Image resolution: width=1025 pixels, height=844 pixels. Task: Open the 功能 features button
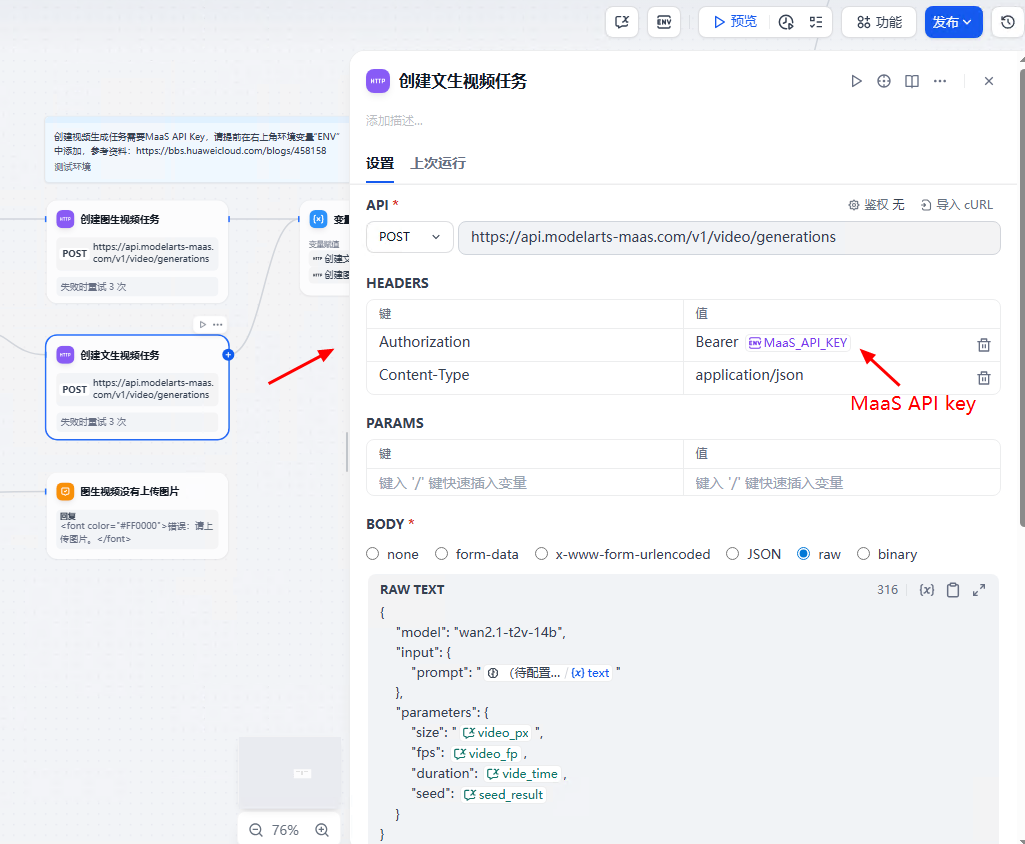(x=879, y=22)
